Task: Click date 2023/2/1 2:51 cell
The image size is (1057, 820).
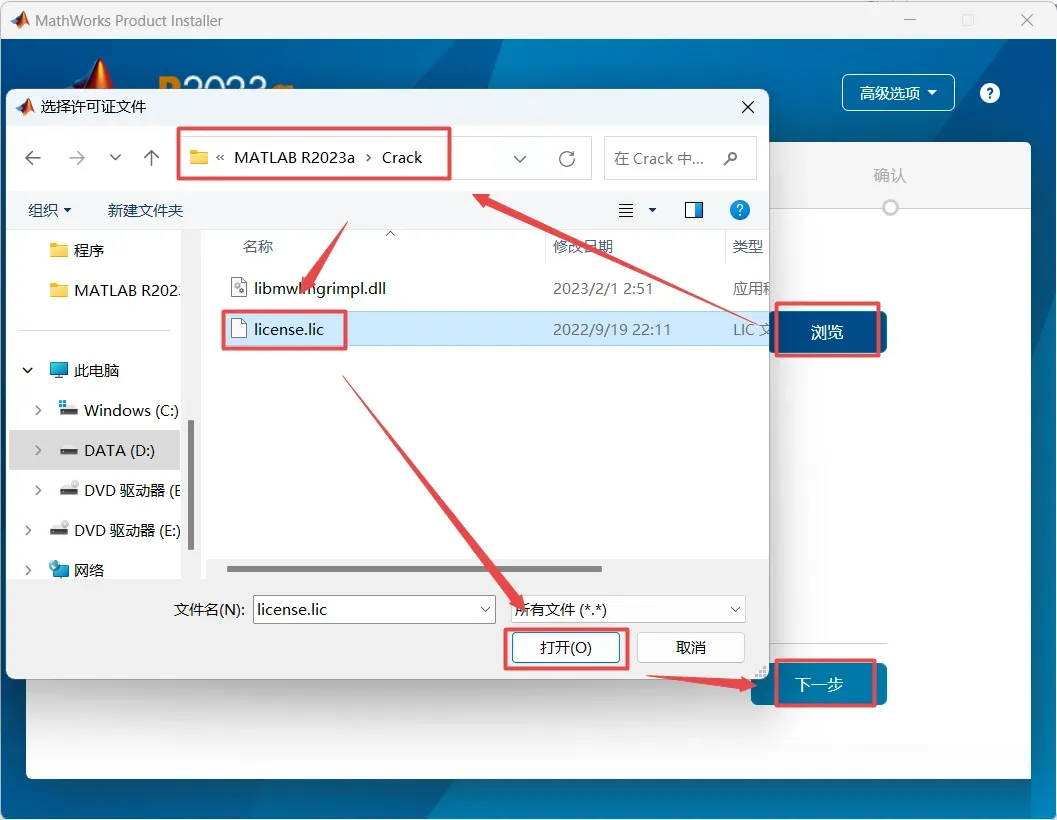Action: click(x=603, y=289)
